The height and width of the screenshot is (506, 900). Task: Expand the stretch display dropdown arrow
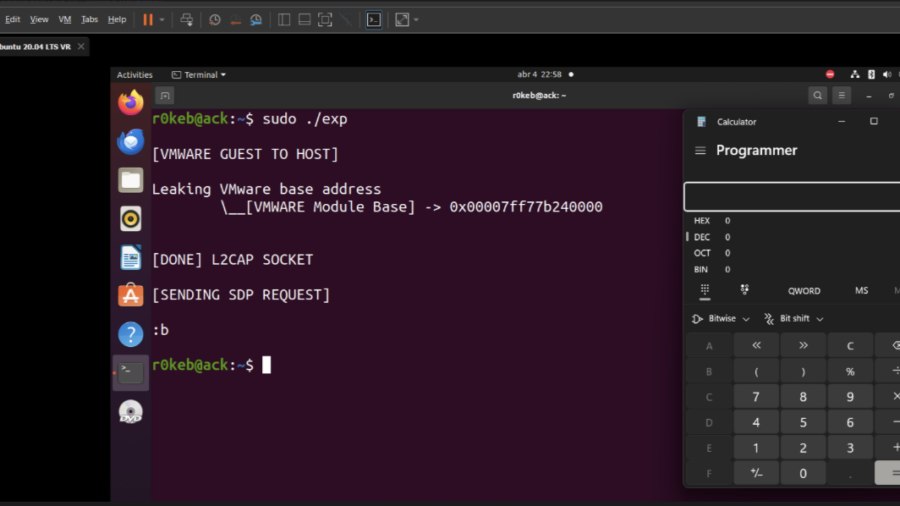[x=416, y=20]
